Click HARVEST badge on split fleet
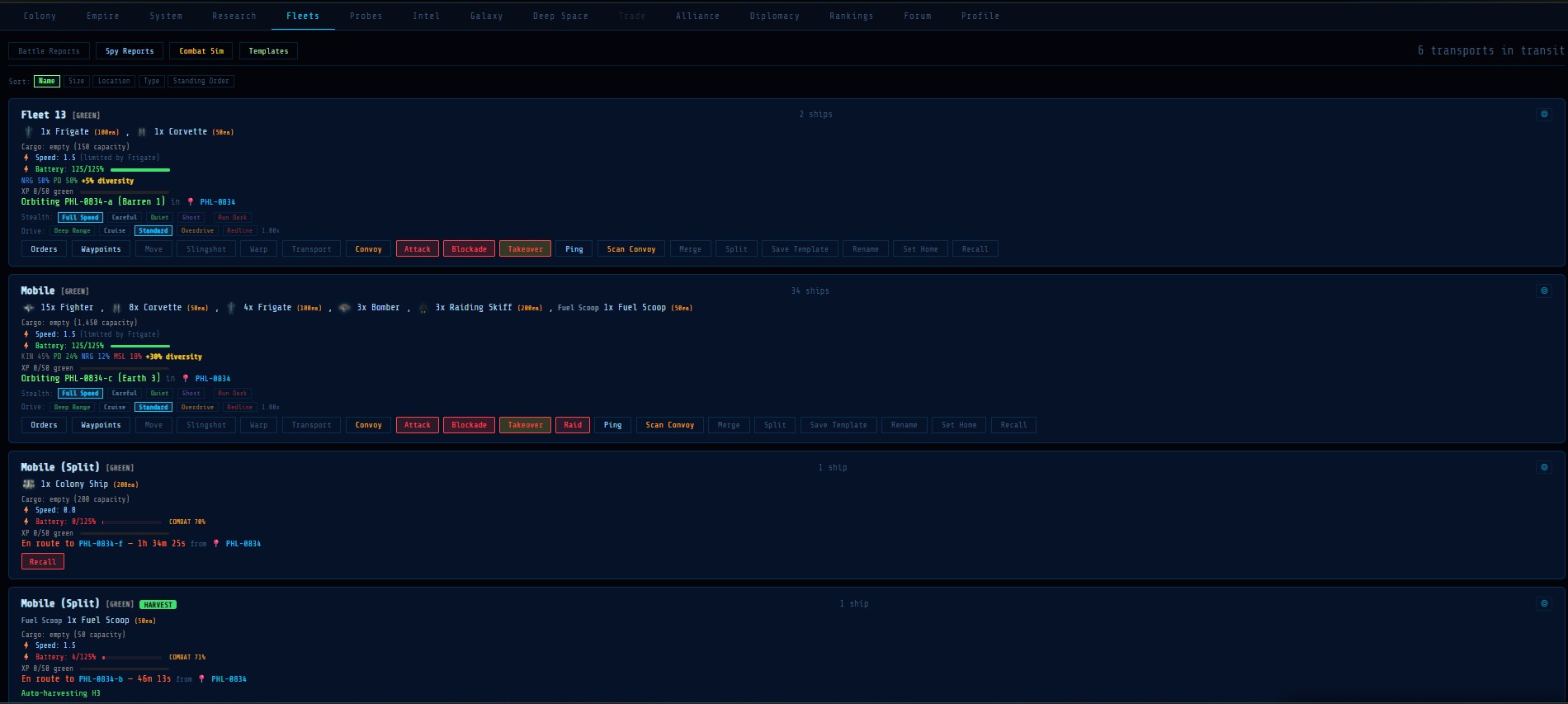This screenshot has height=704, width=1568. [x=158, y=605]
